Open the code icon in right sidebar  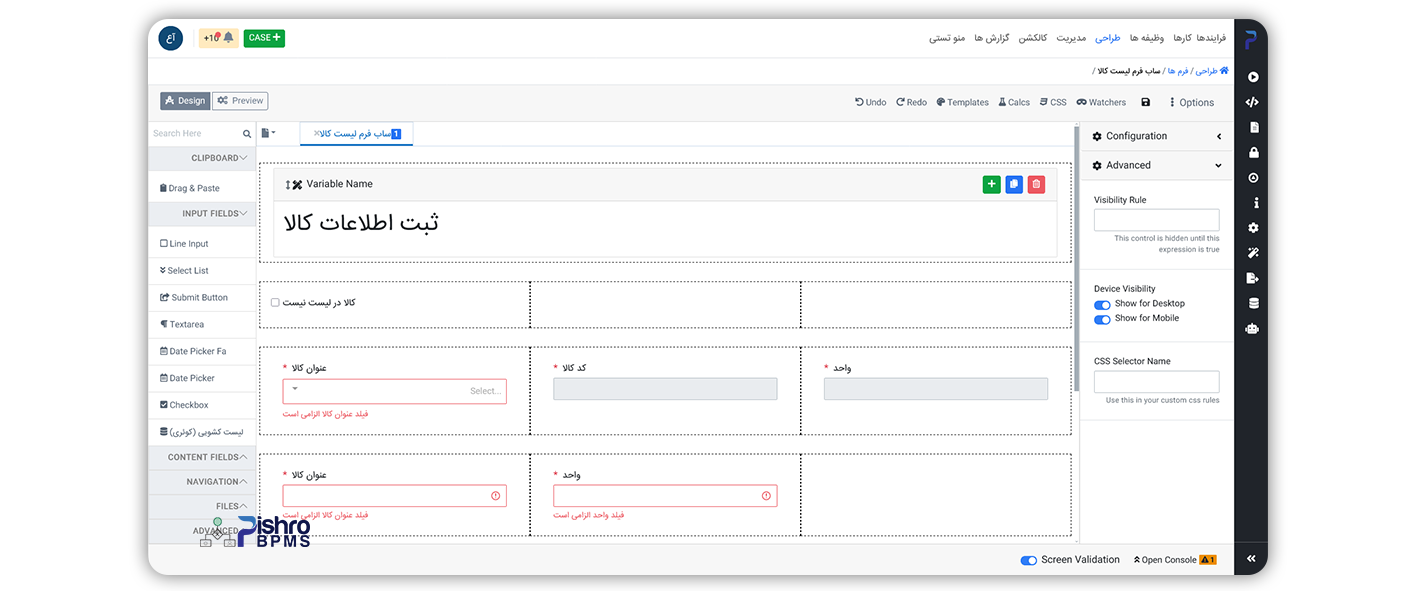click(x=1252, y=102)
